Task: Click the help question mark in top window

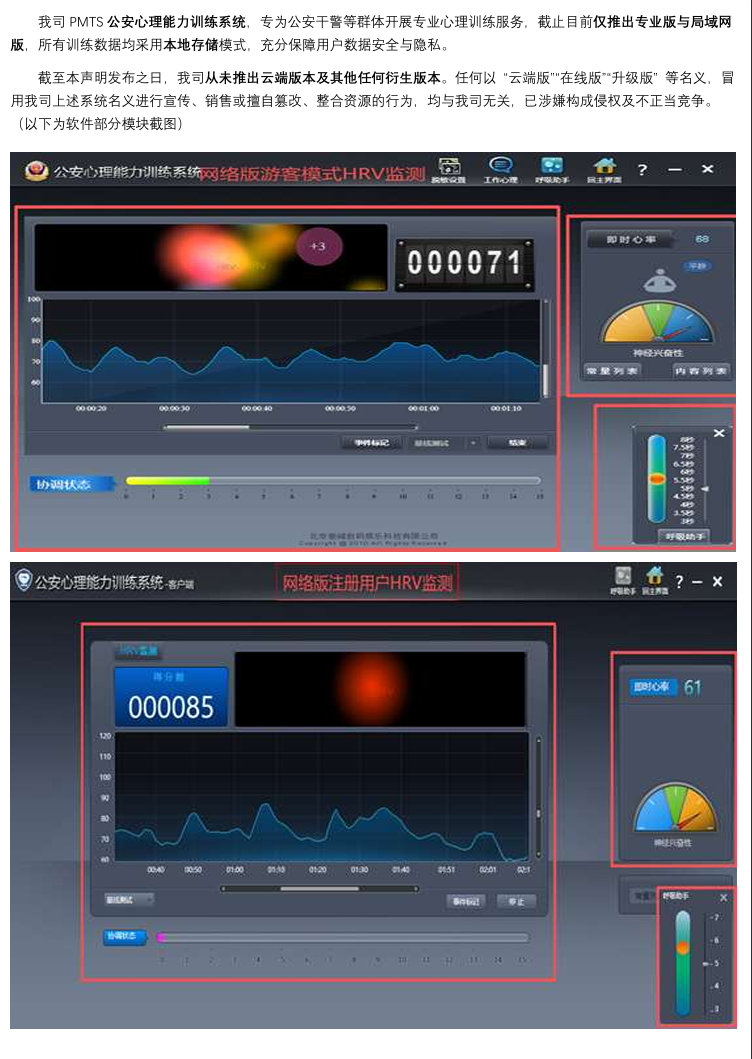Action: click(642, 170)
